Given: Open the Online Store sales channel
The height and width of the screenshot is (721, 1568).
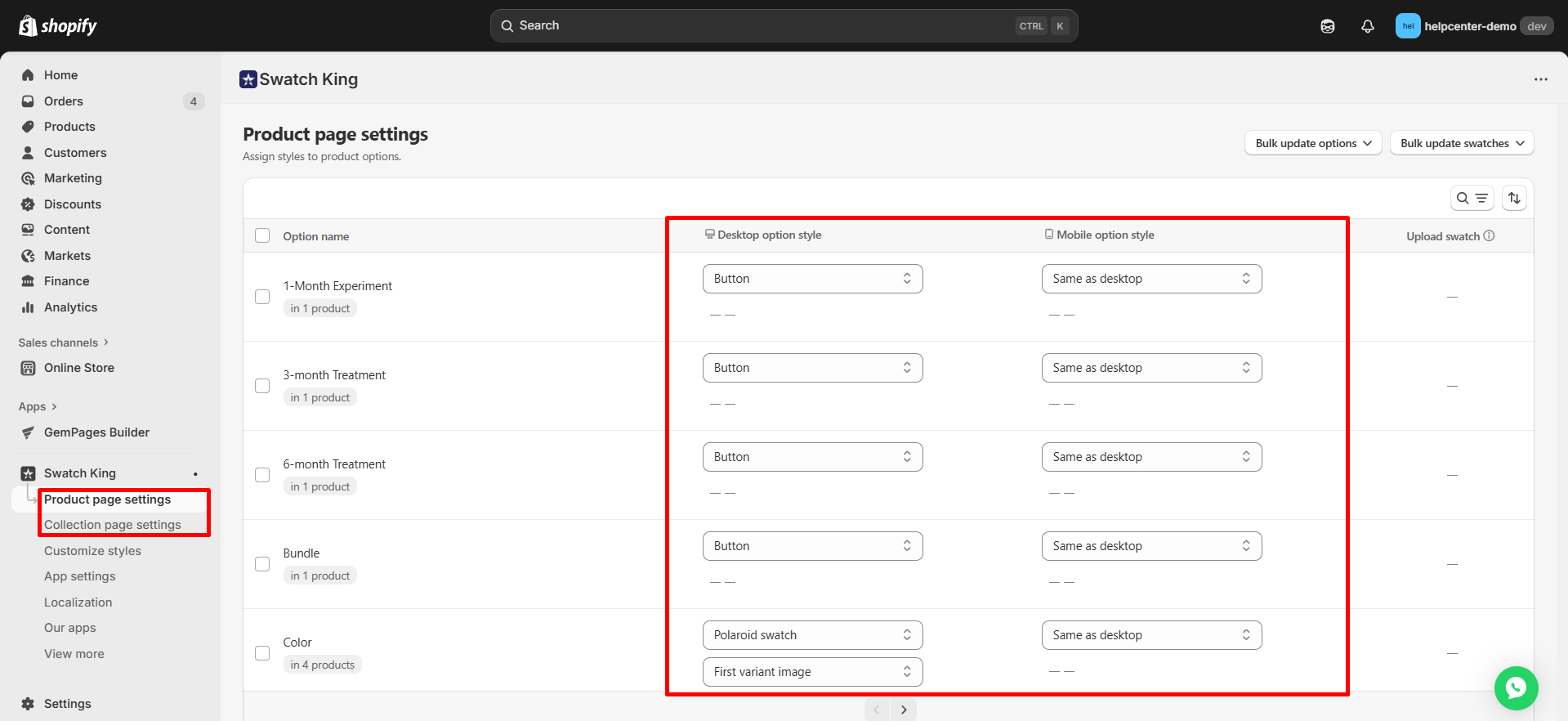Looking at the screenshot, I should pos(79,368).
